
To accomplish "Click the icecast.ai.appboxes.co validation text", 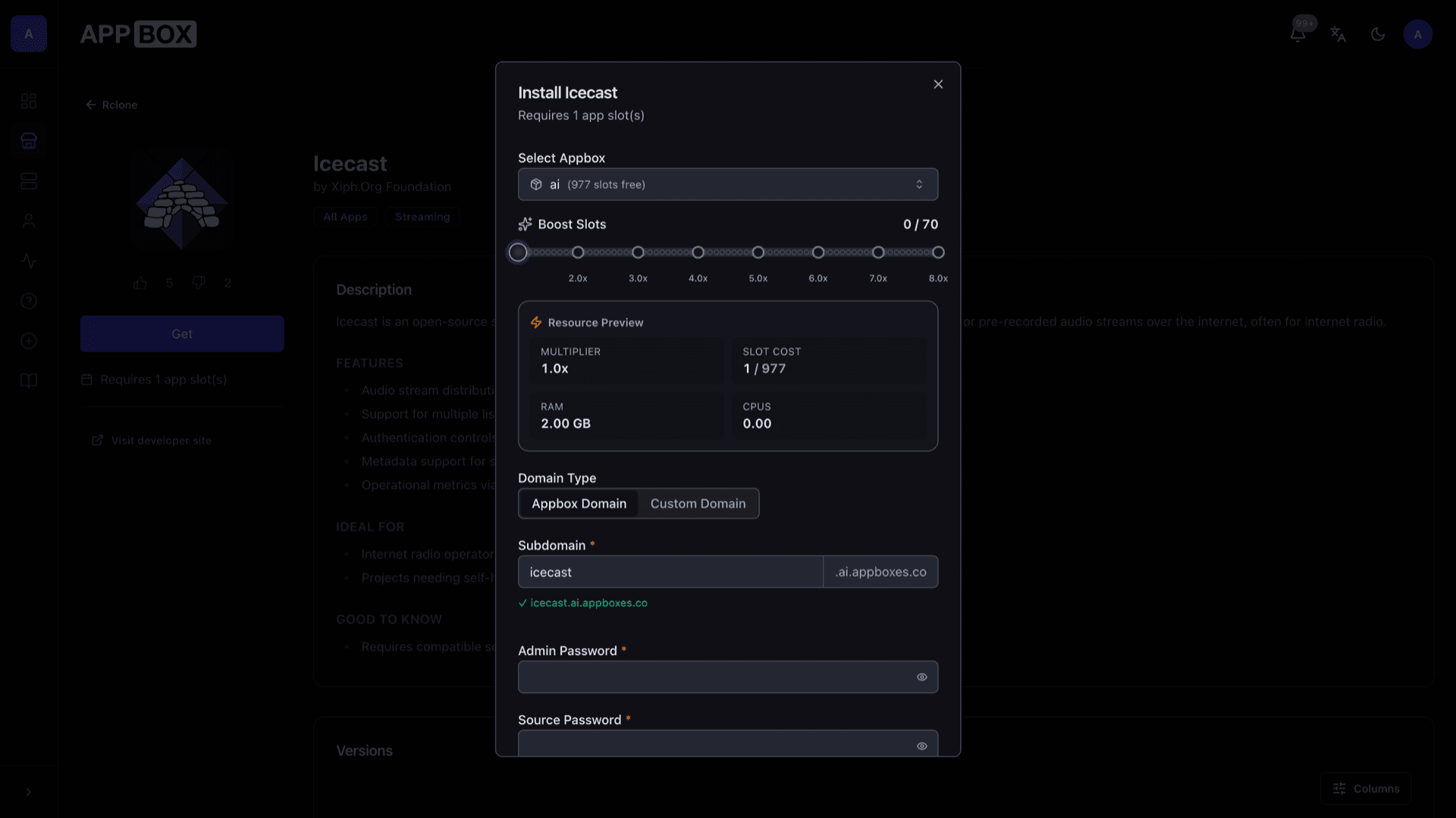I will pyautogui.click(x=588, y=603).
